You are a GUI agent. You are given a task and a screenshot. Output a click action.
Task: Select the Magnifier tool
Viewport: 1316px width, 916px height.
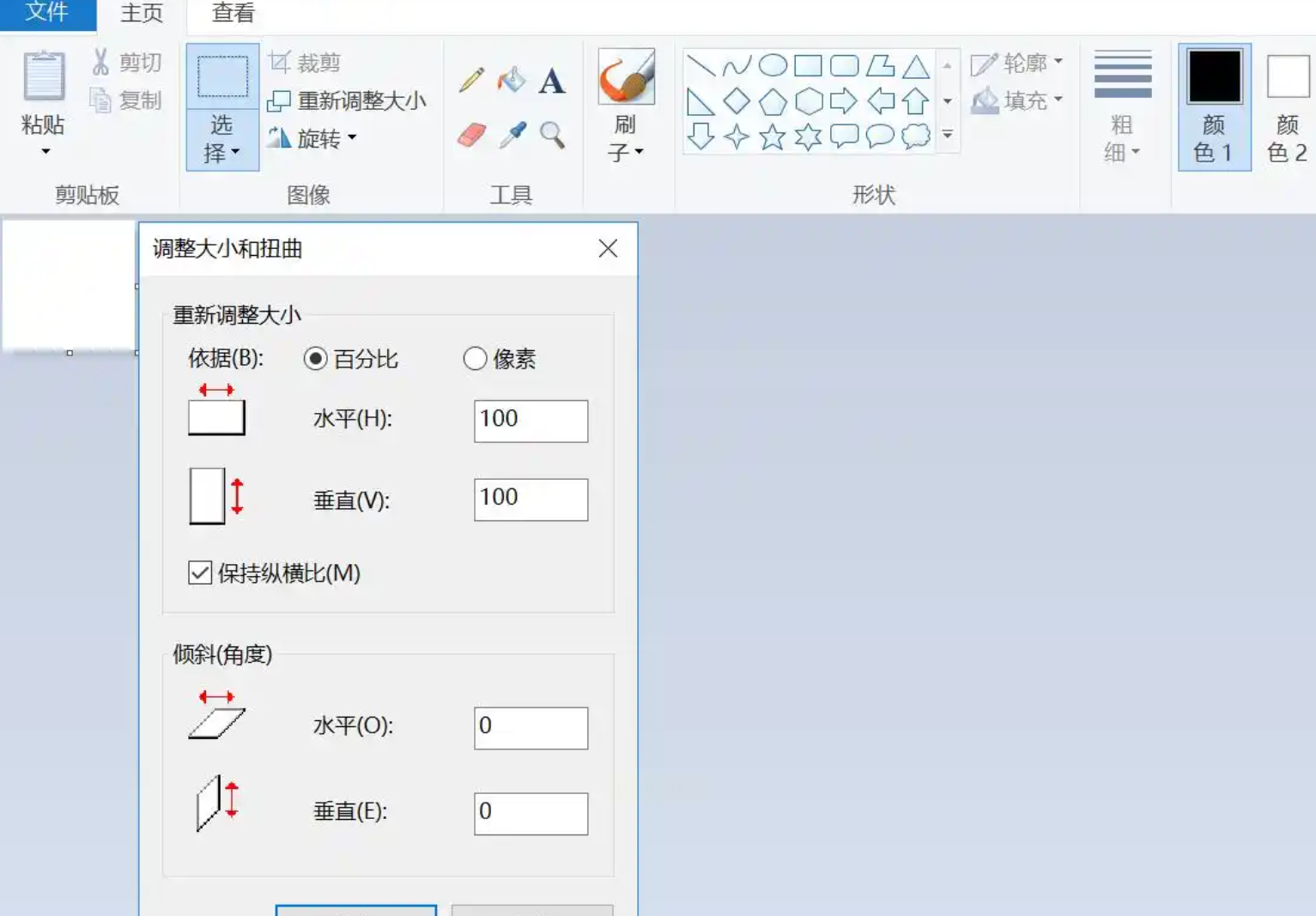(x=552, y=135)
